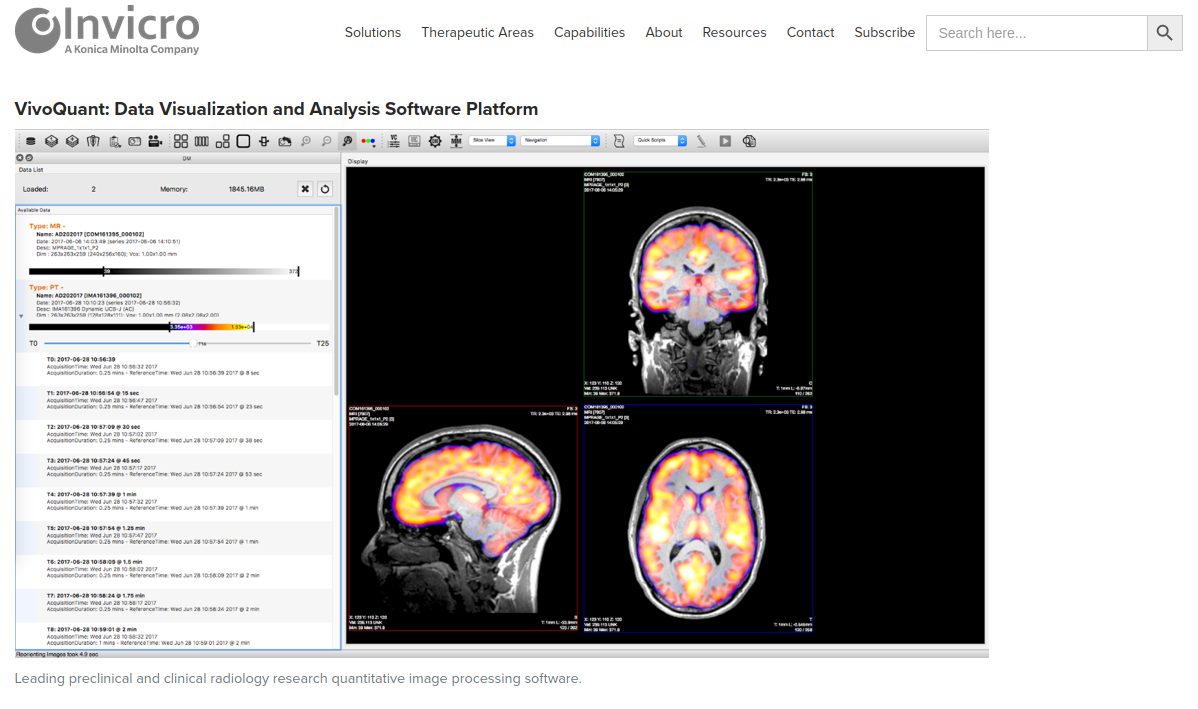Image resolution: width=1198 pixels, height=709 pixels.
Task: Click the circular refresh data button
Action: [325, 189]
